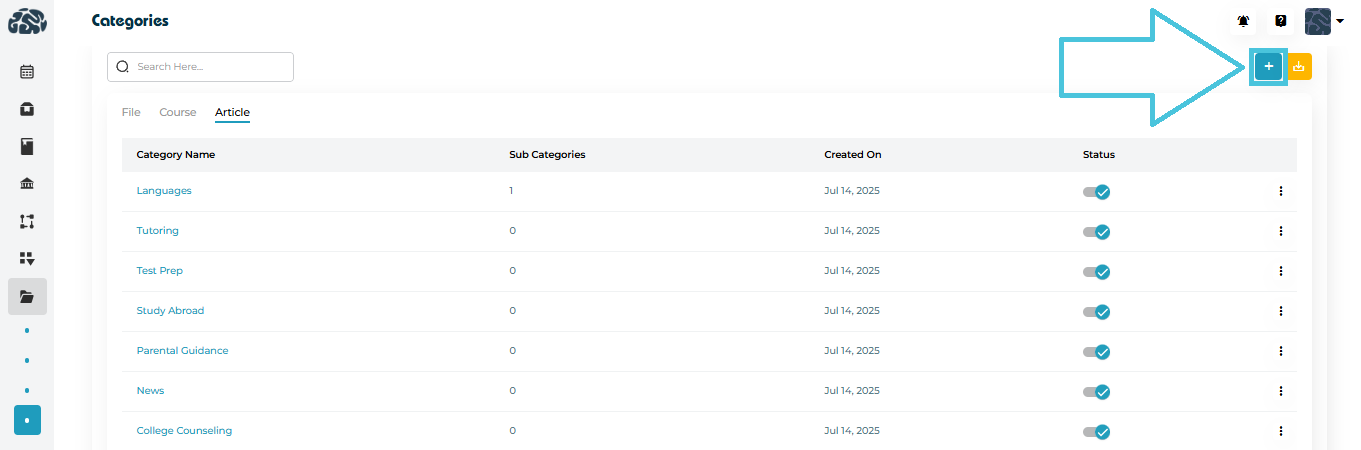Image resolution: width=1361 pixels, height=450 pixels.
Task: Click the yellow download export button
Action: (x=1299, y=67)
